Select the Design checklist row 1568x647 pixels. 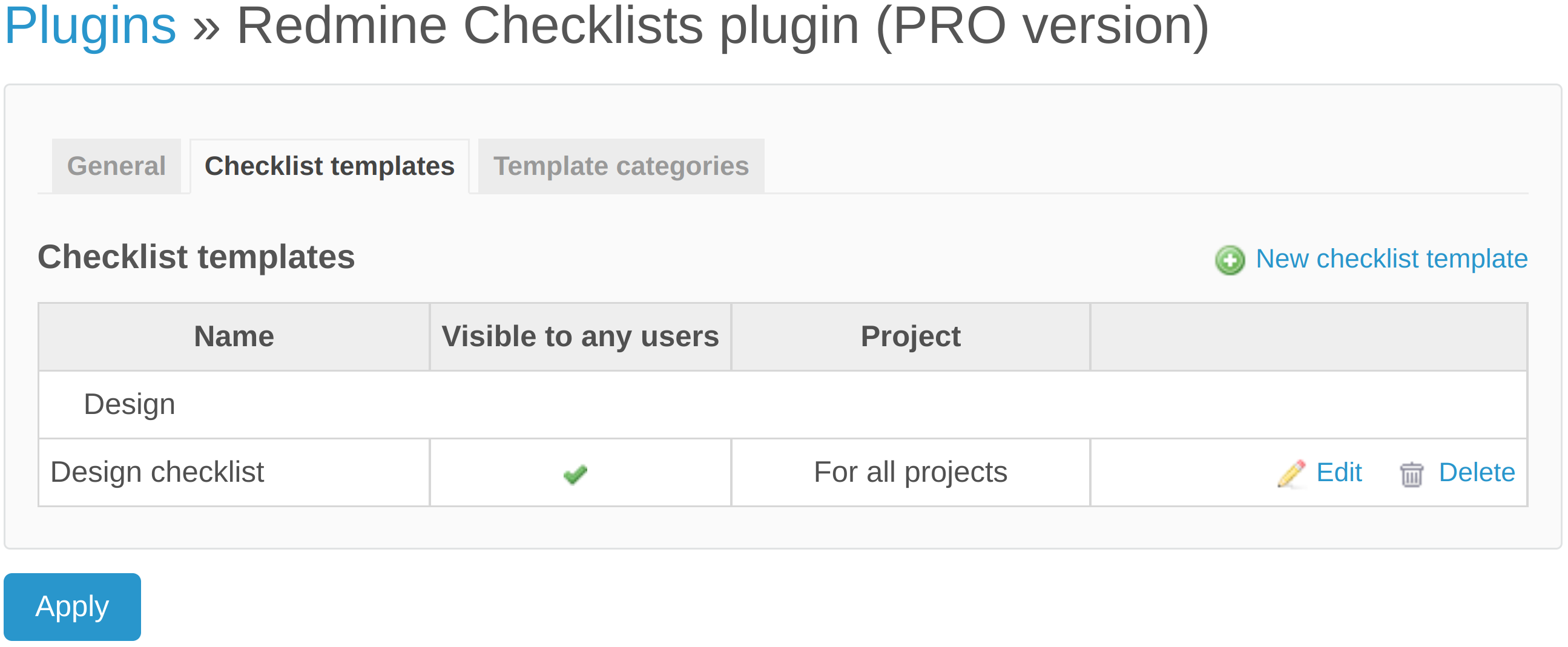tap(158, 472)
